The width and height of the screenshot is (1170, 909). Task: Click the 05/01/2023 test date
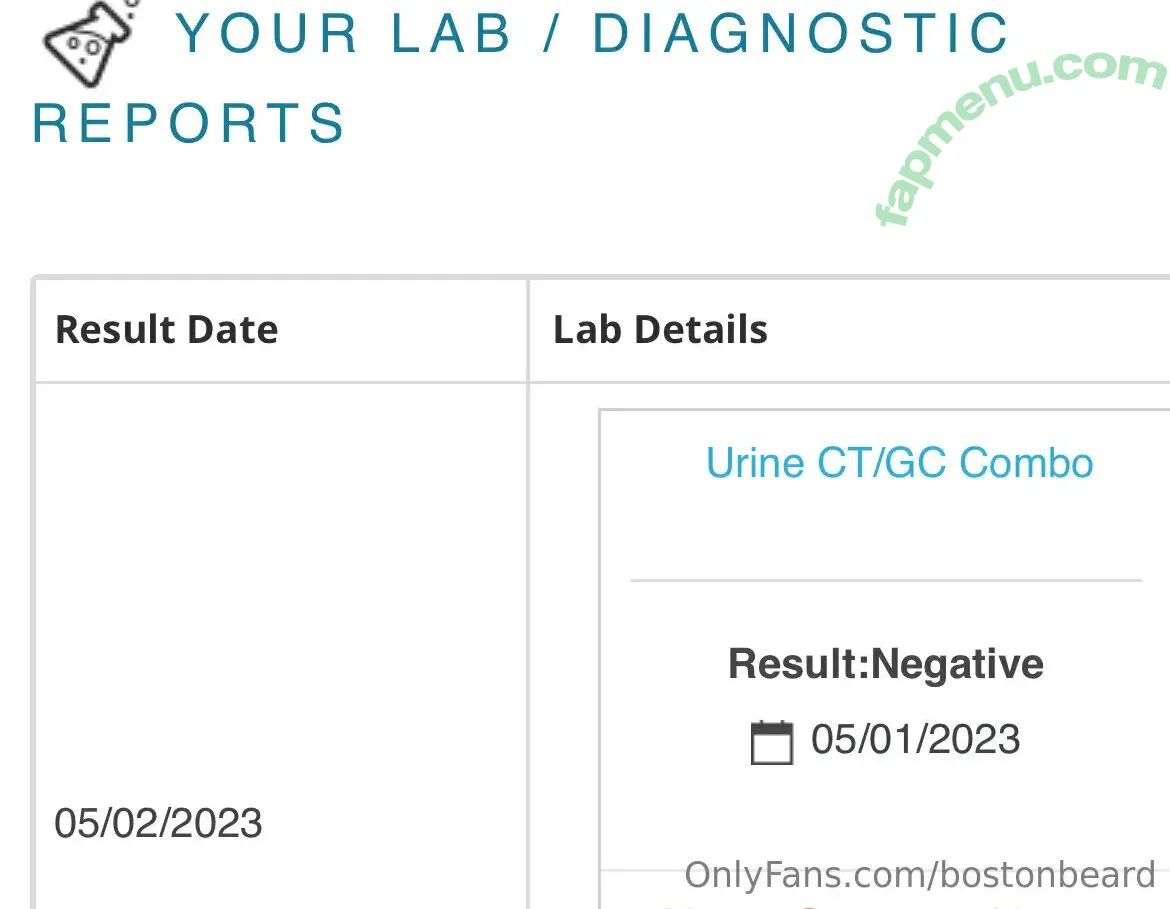pos(915,740)
